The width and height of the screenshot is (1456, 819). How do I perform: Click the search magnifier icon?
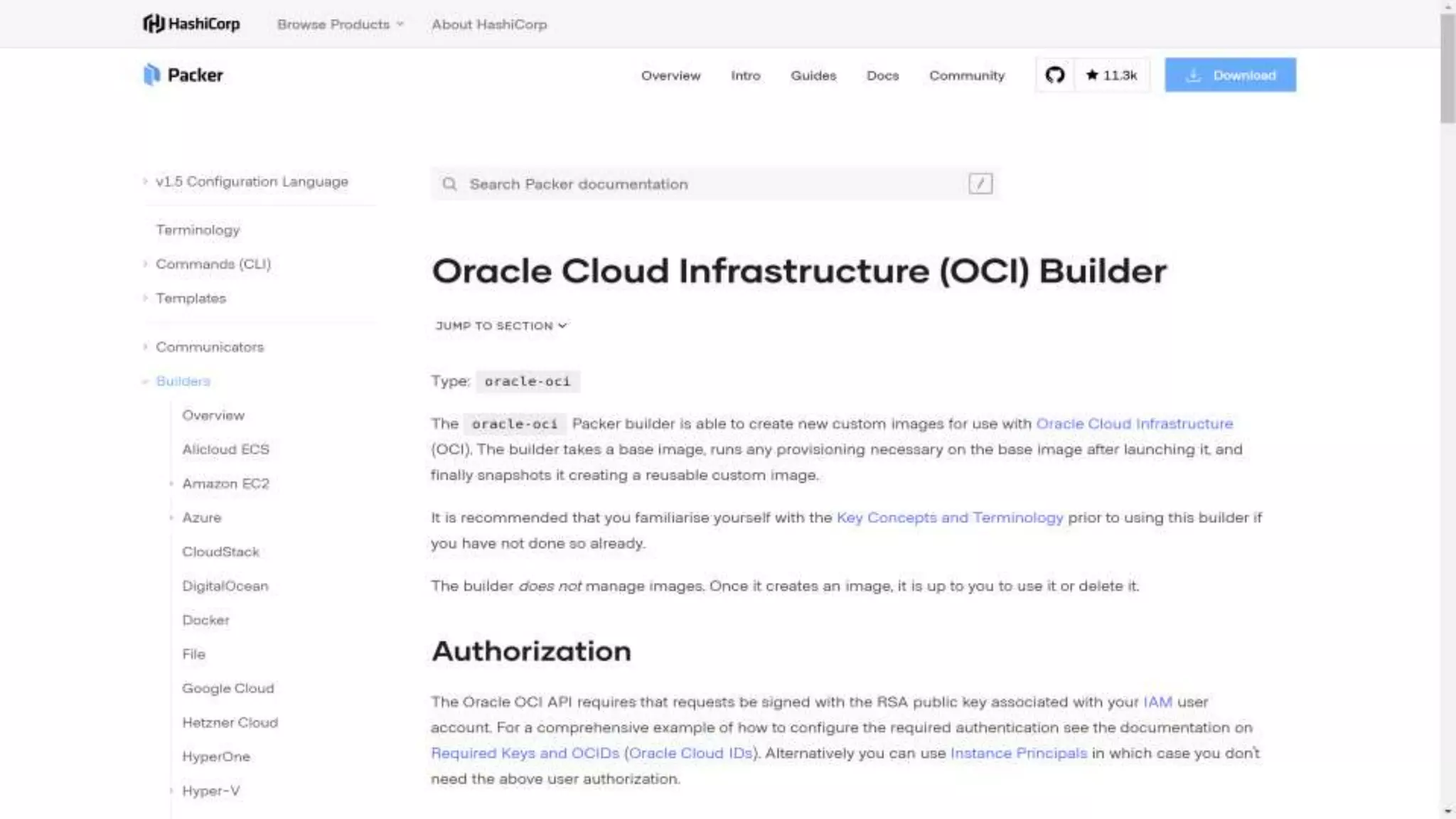click(x=449, y=184)
